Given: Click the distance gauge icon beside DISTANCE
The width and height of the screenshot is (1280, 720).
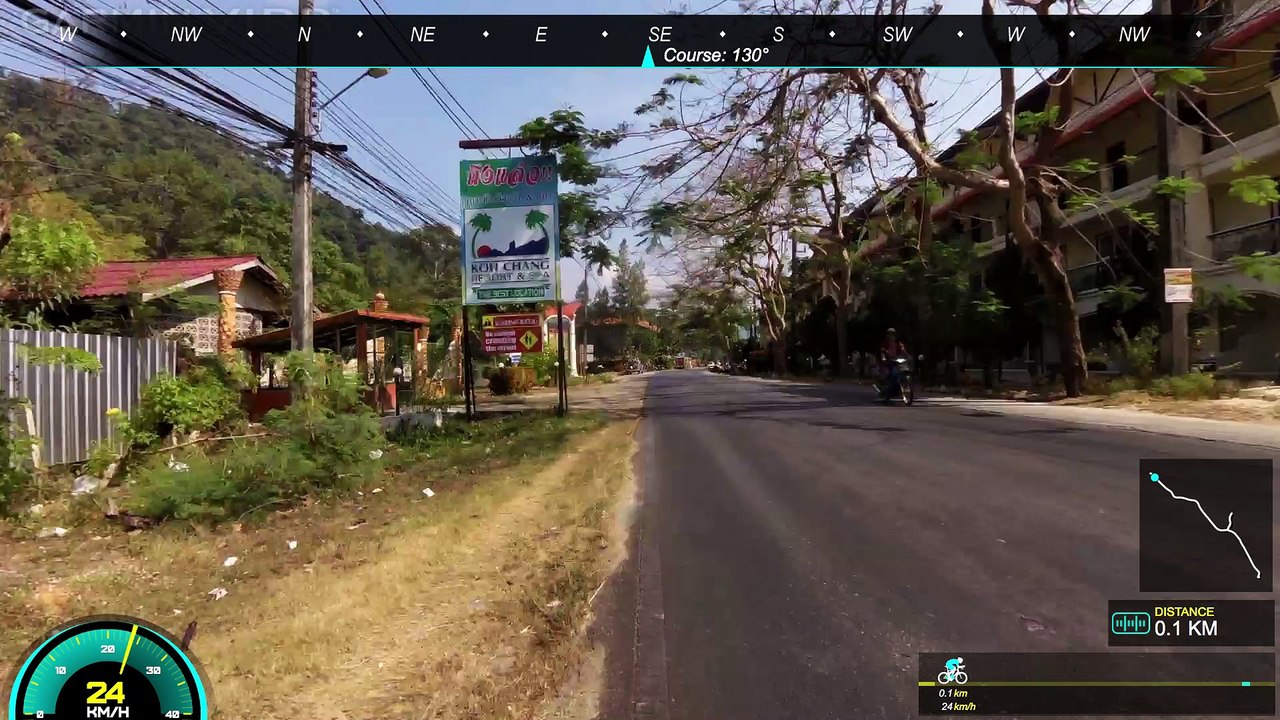Looking at the screenshot, I should [1130, 624].
